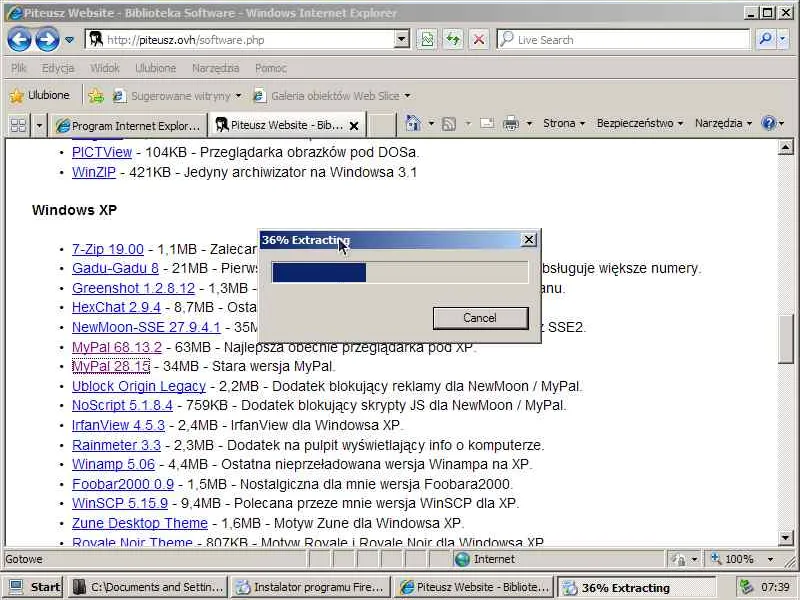Close the 36% Extracting dialog
The height and width of the screenshot is (600, 800).
529,239
